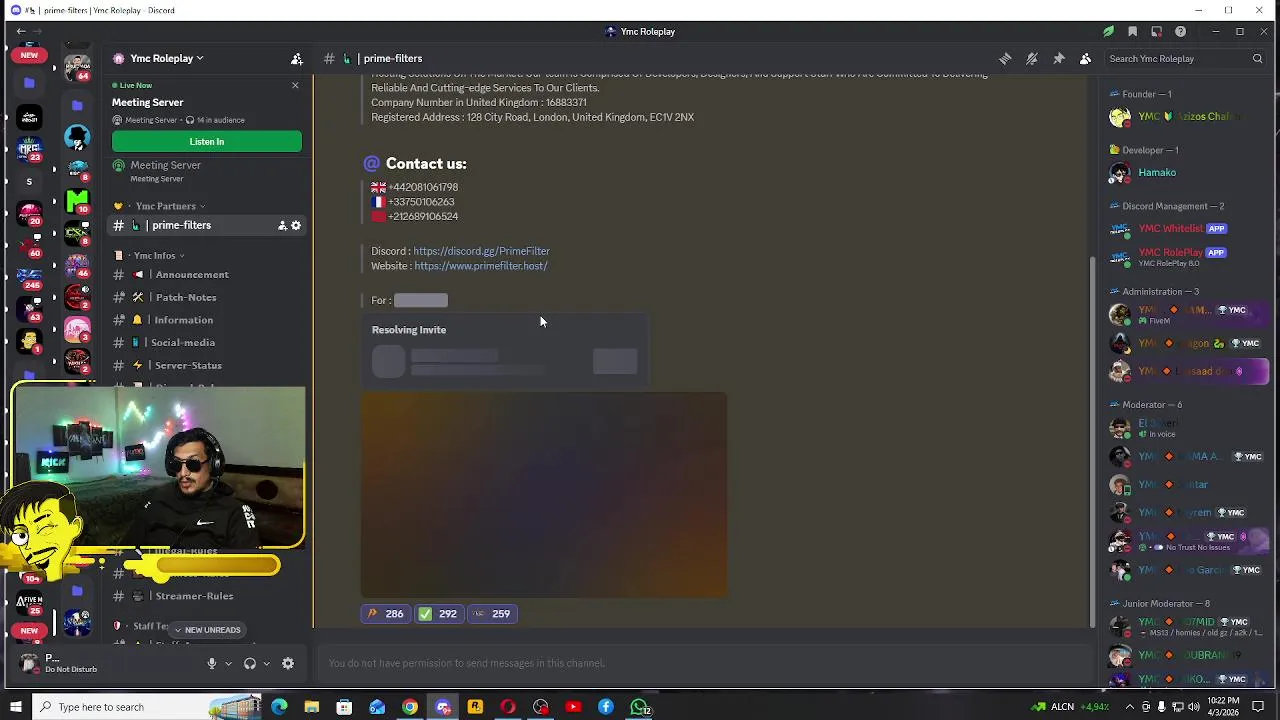Click the muted notification bell icon
The height and width of the screenshot is (720, 1280).
pyautogui.click(x=1032, y=58)
